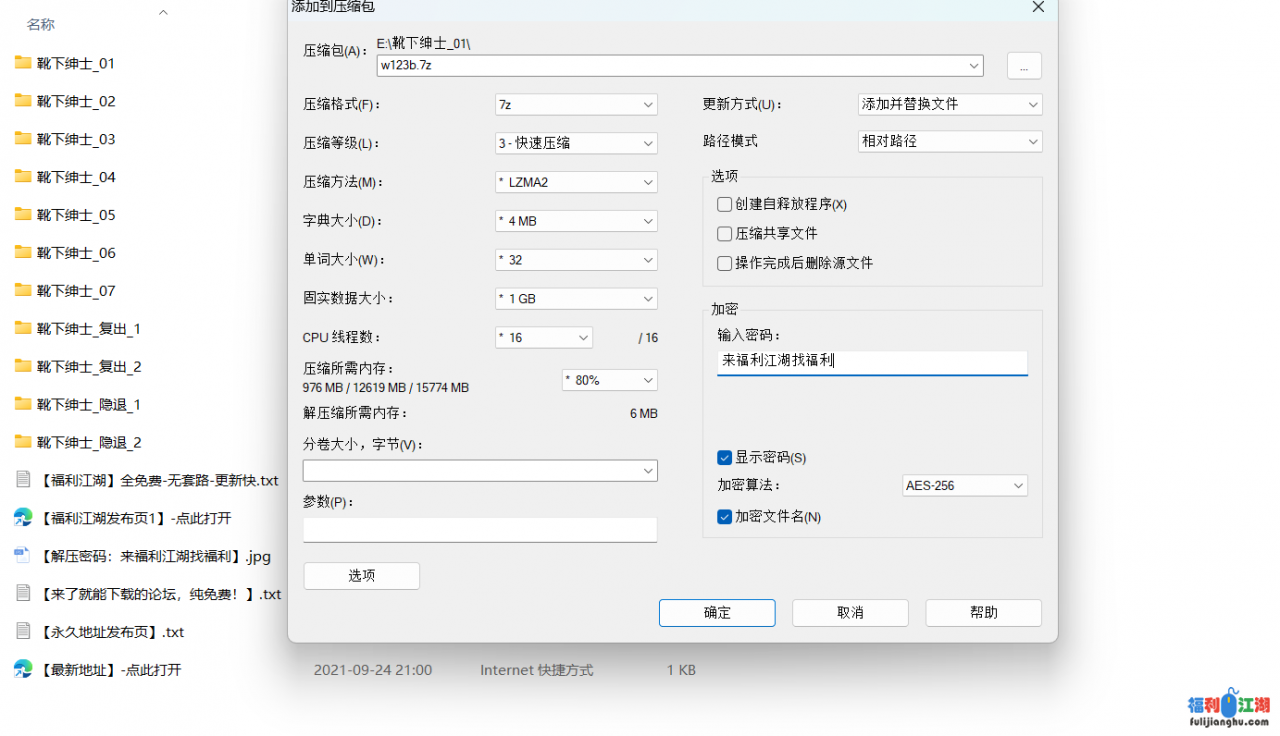
Task: Enable 创建自释放程序 checkbox
Action: 725,204
